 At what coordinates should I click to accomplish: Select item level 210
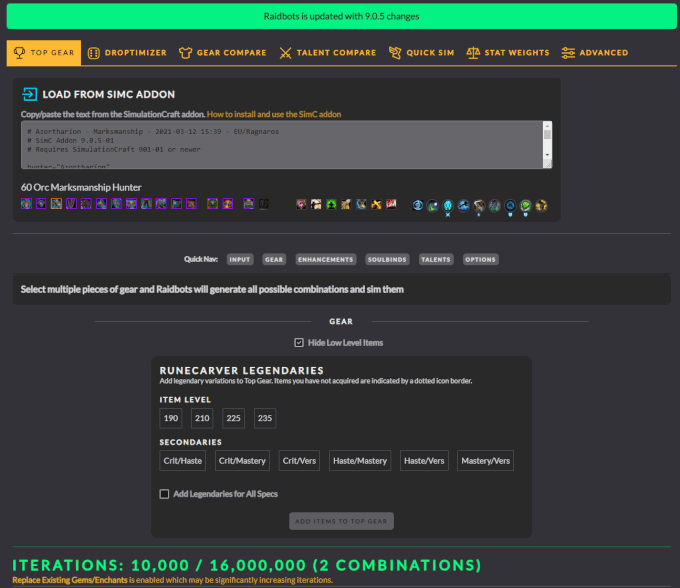pos(202,418)
